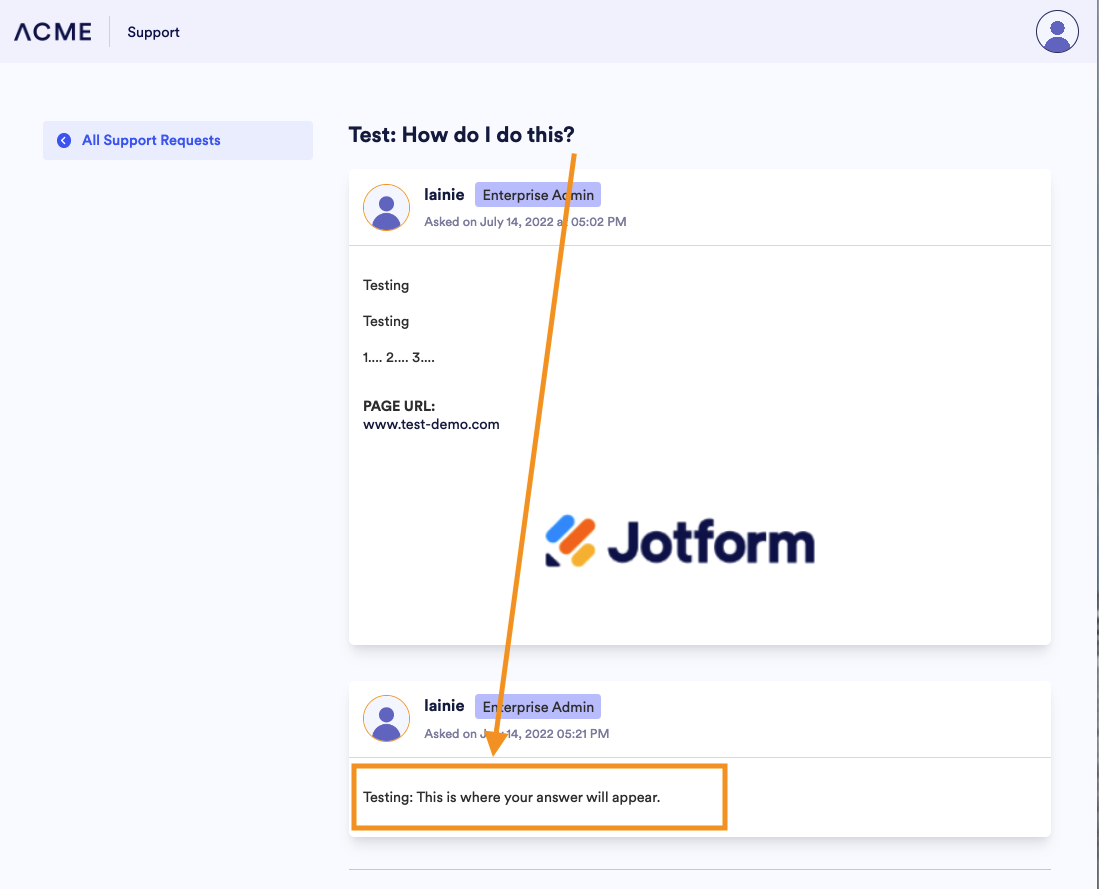1099x889 pixels.
Task: Open the Support header link
Action: (153, 32)
